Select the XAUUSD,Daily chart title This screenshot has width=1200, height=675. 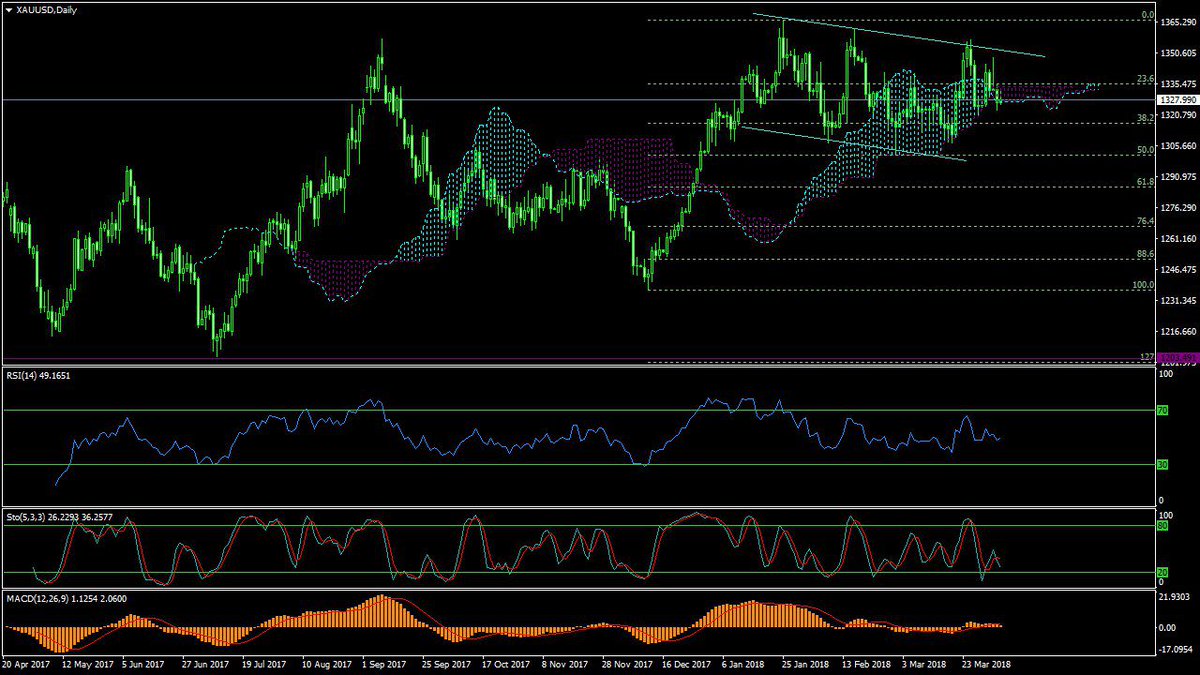(x=47, y=9)
